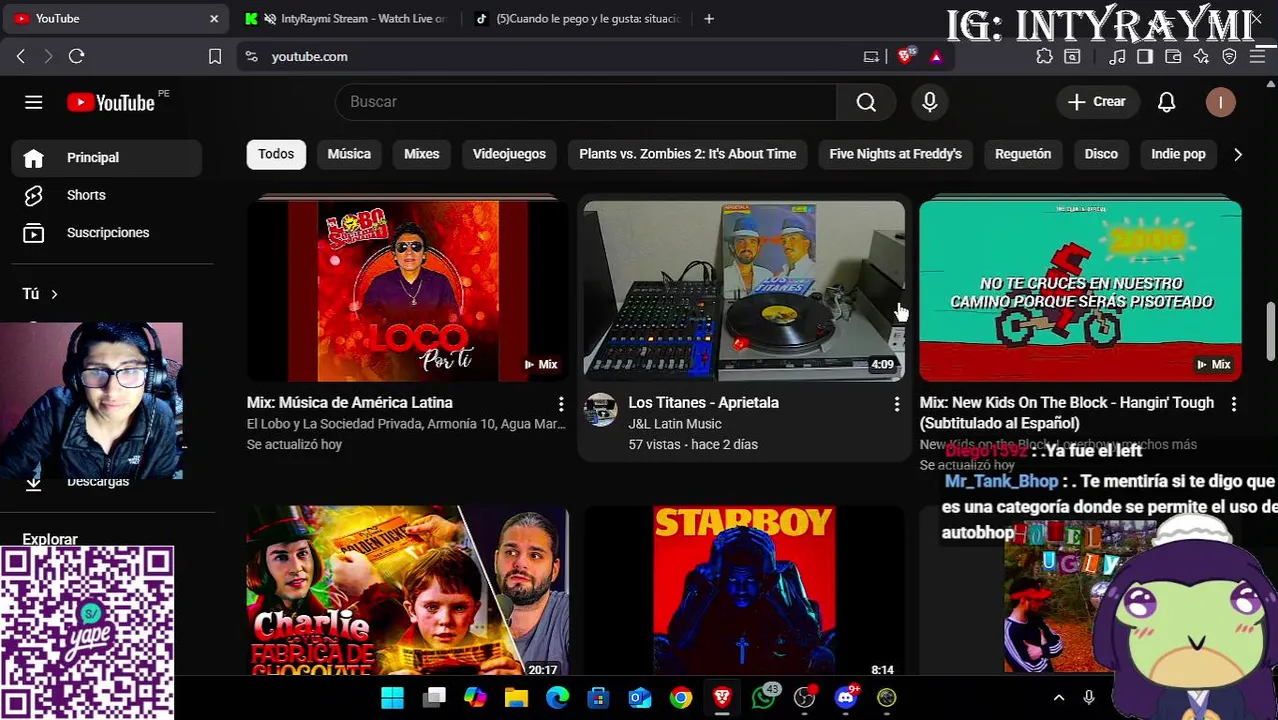
Task: Click the page vertical scrollbar thumb
Action: (1271, 331)
